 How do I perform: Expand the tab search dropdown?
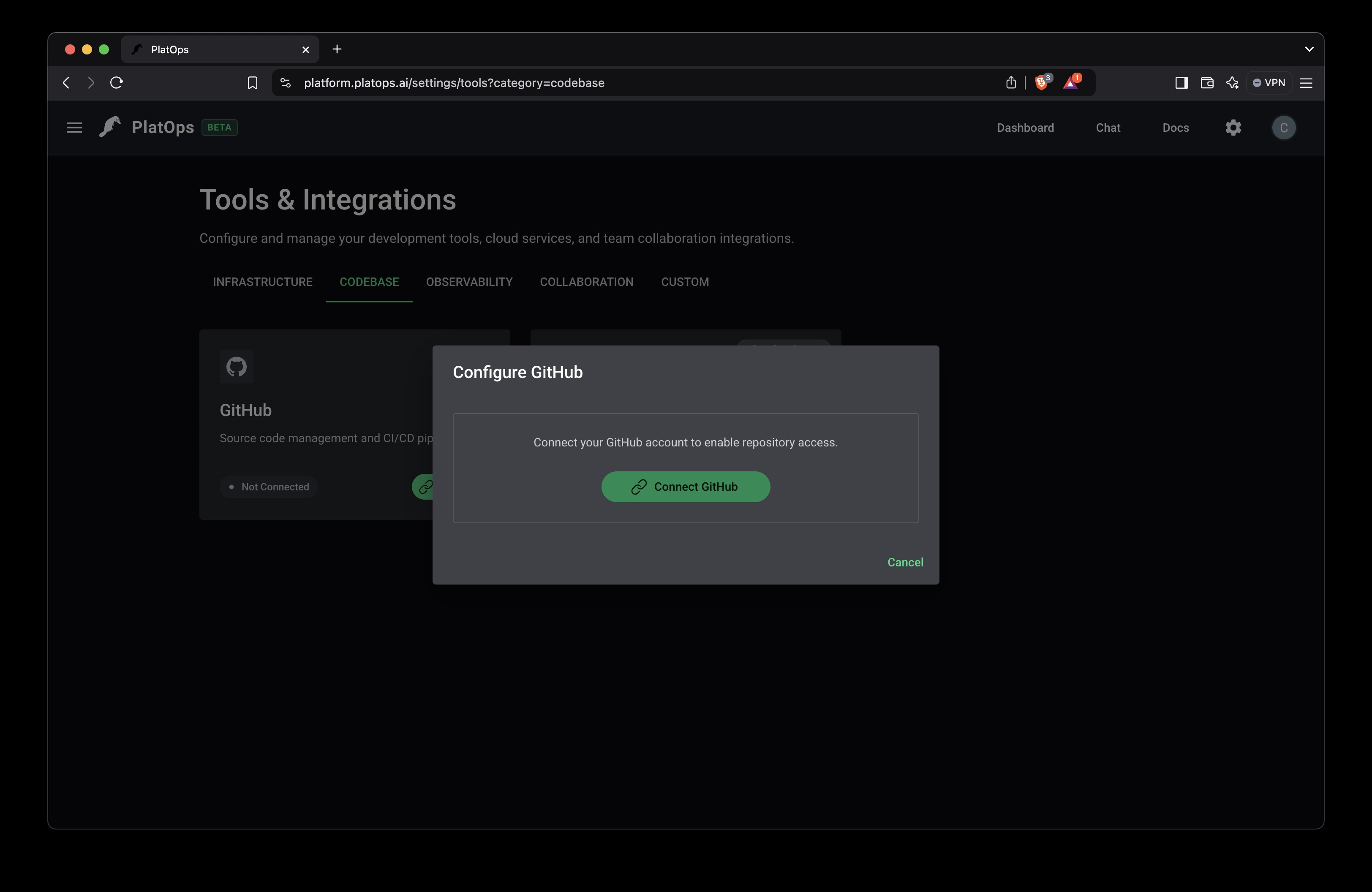click(1309, 49)
